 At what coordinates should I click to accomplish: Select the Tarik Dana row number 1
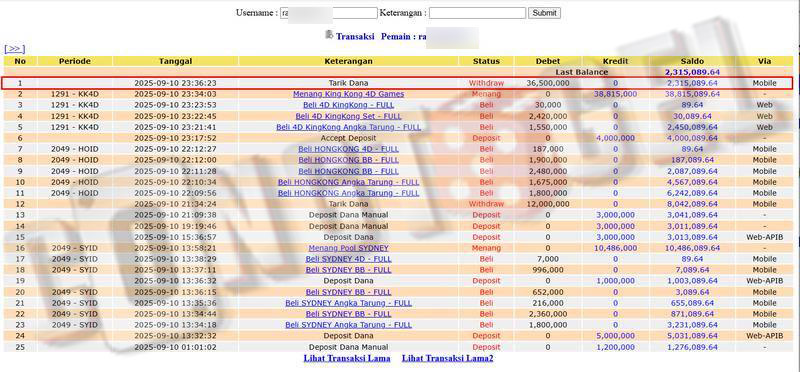coord(397,83)
